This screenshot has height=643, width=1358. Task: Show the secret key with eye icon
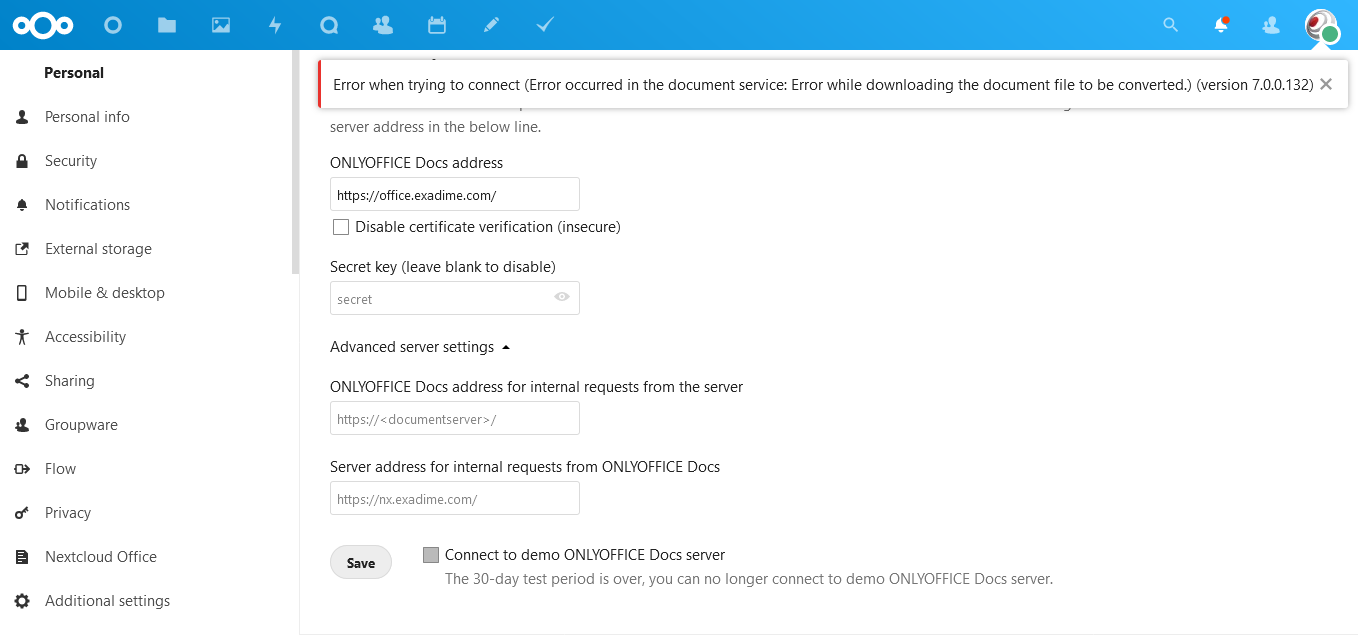point(562,297)
